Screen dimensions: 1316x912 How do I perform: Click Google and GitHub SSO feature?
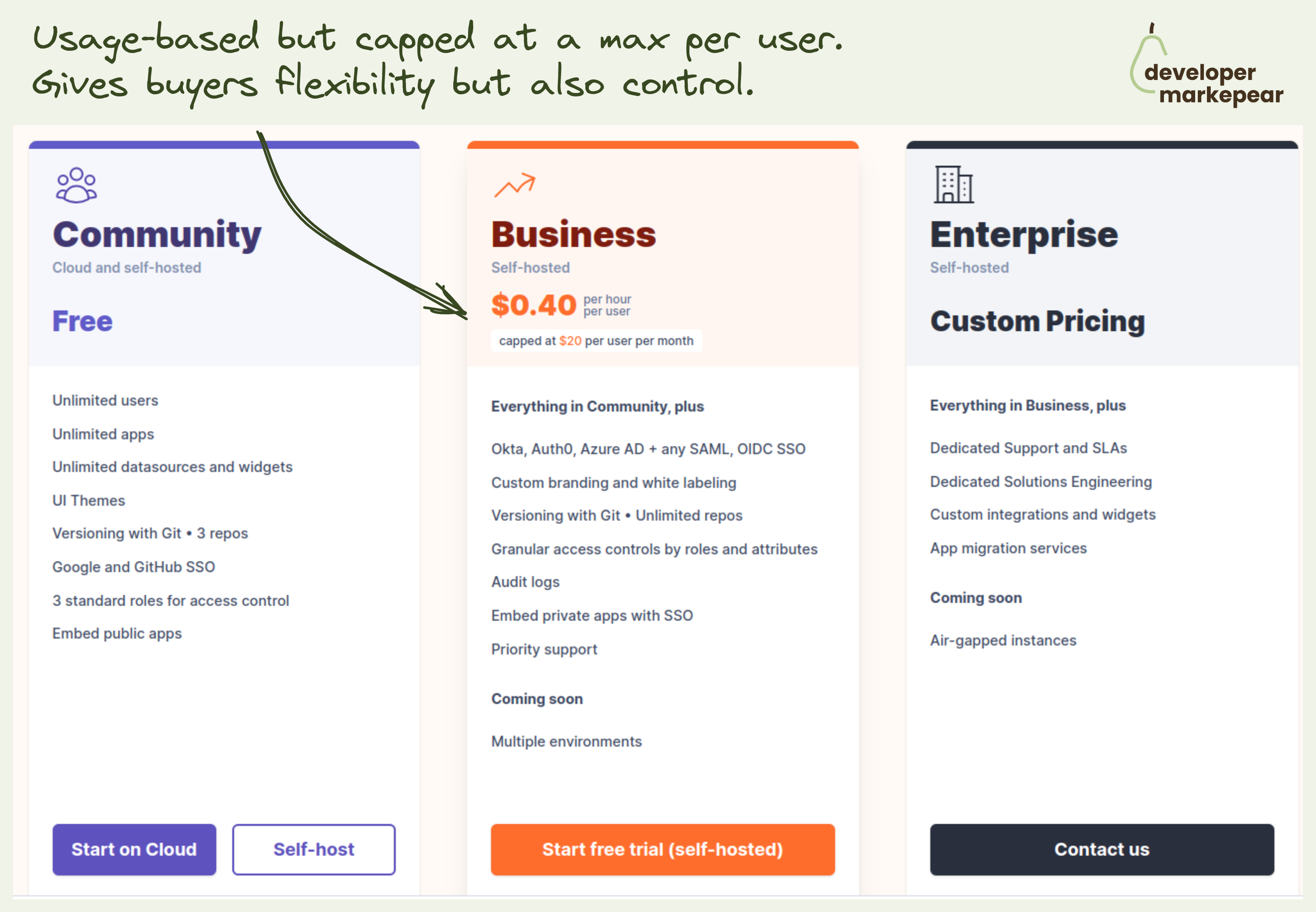tap(134, 567)
